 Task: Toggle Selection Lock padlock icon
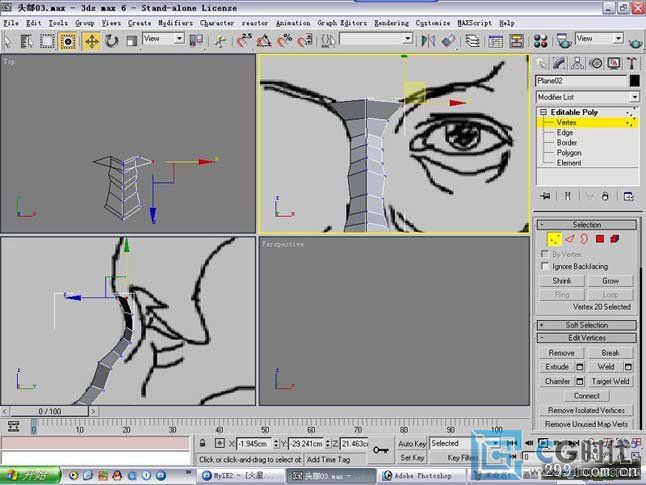[202, 443]
